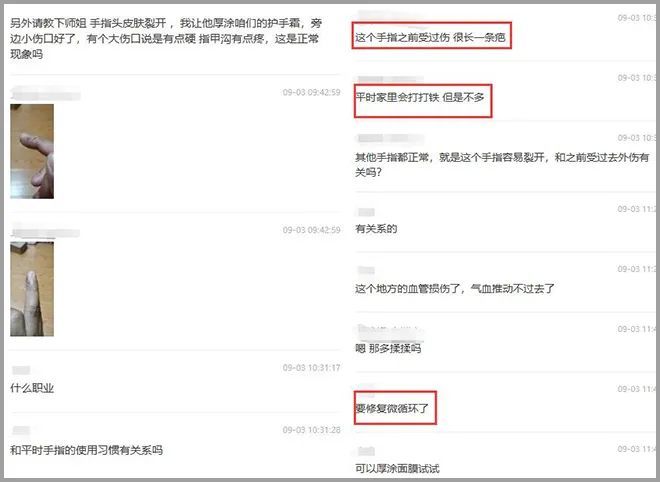Click the message 嗯 那多揉揉吗
660x482 pixels.
(388, 349)
